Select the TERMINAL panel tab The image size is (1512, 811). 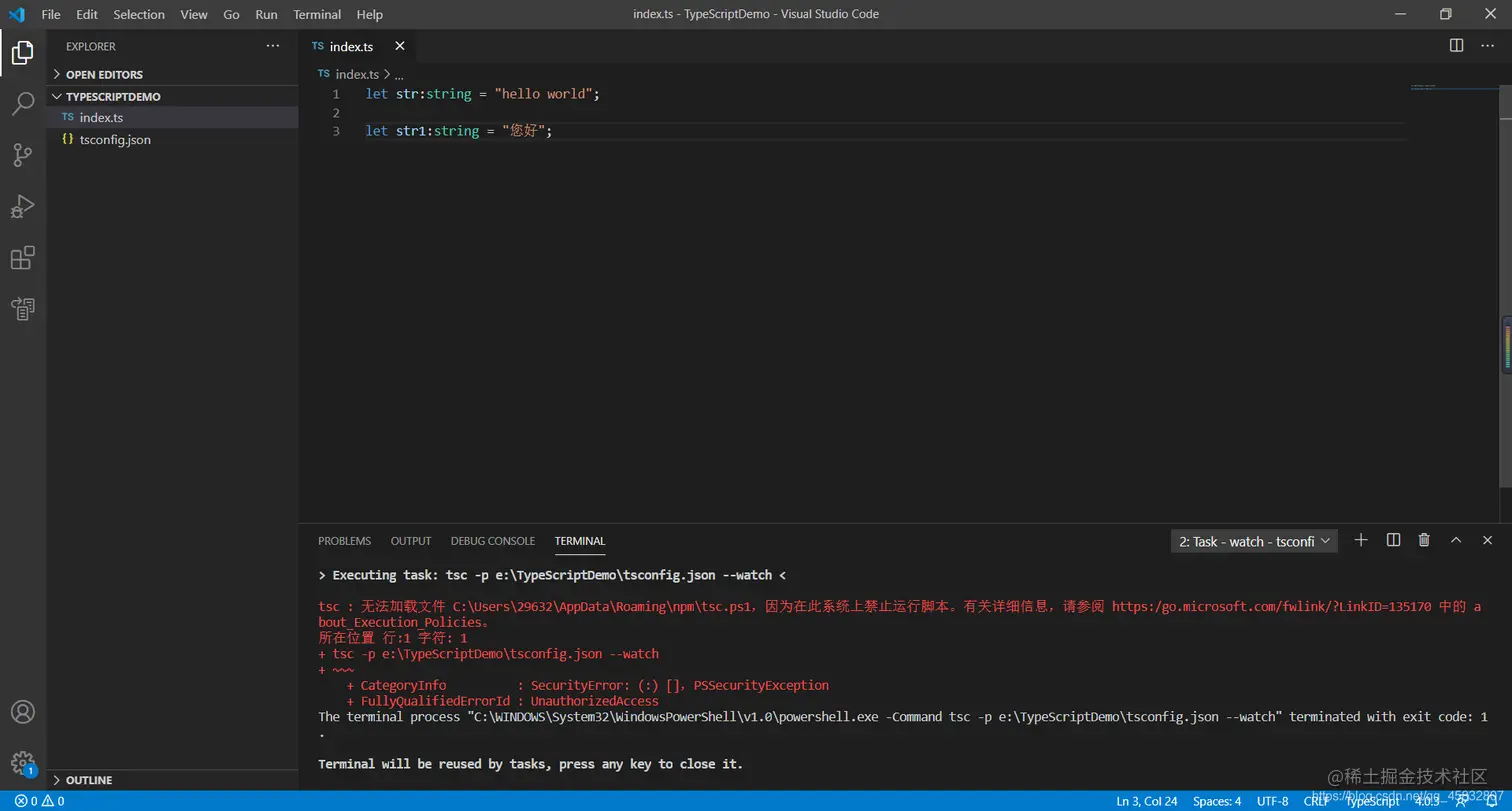[580, 541]
